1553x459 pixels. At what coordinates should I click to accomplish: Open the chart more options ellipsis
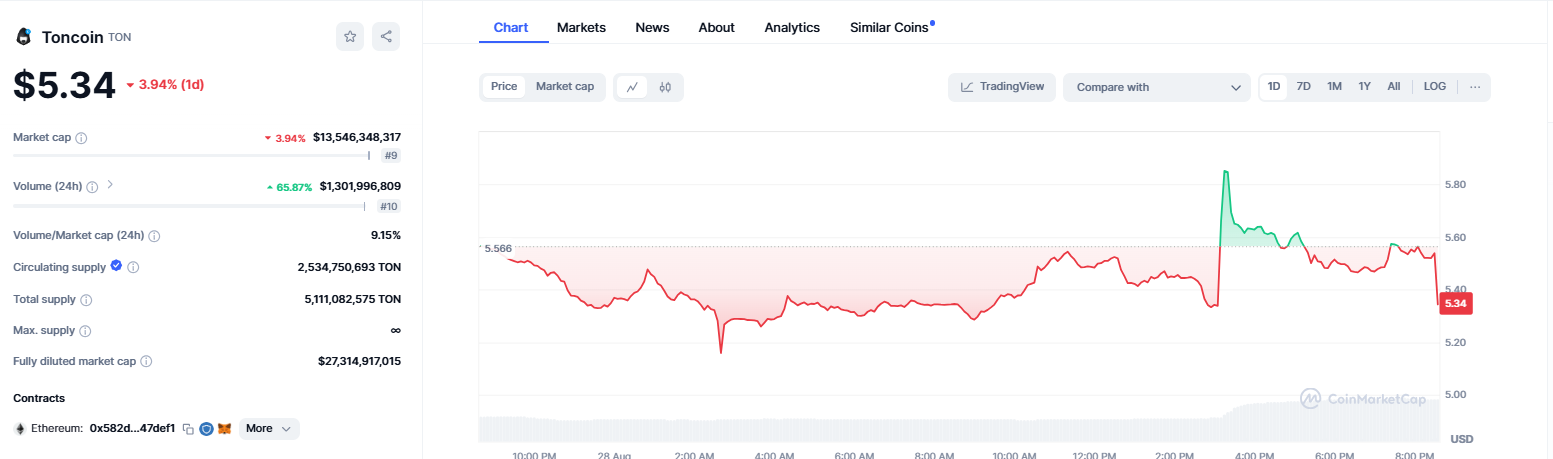pos(1475,87)
